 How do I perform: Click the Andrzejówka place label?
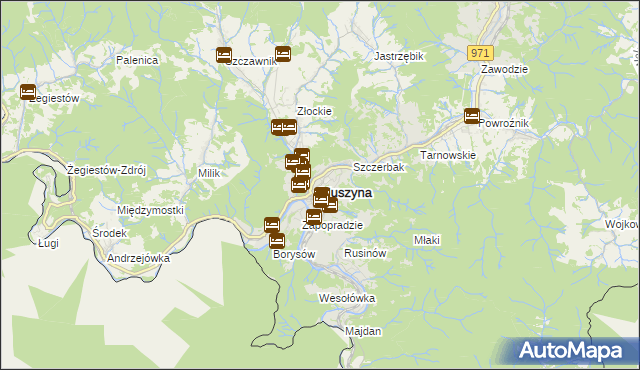138,258
